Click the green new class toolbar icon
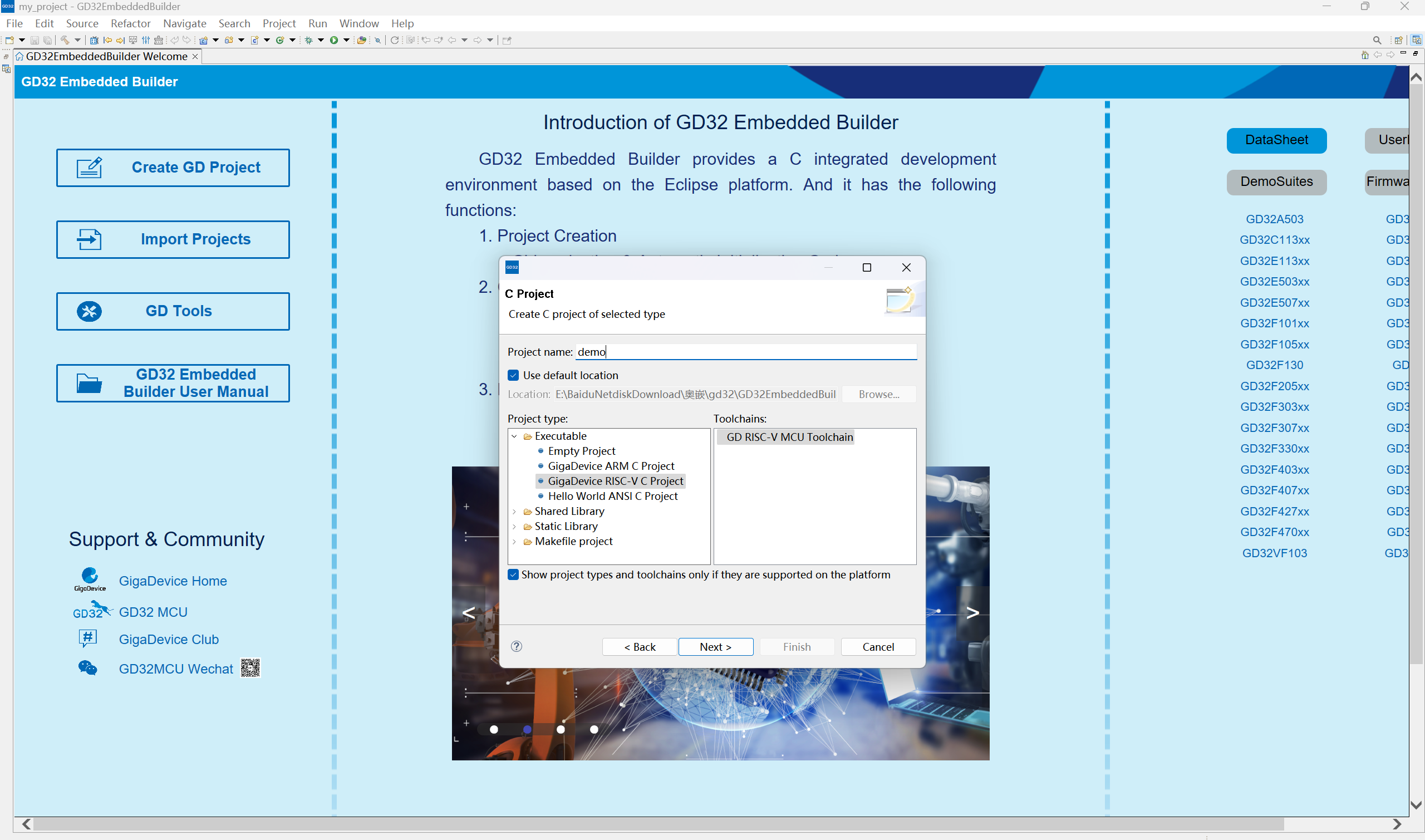The height and width of the screenshot is (840, 1425). coord(279,40)
